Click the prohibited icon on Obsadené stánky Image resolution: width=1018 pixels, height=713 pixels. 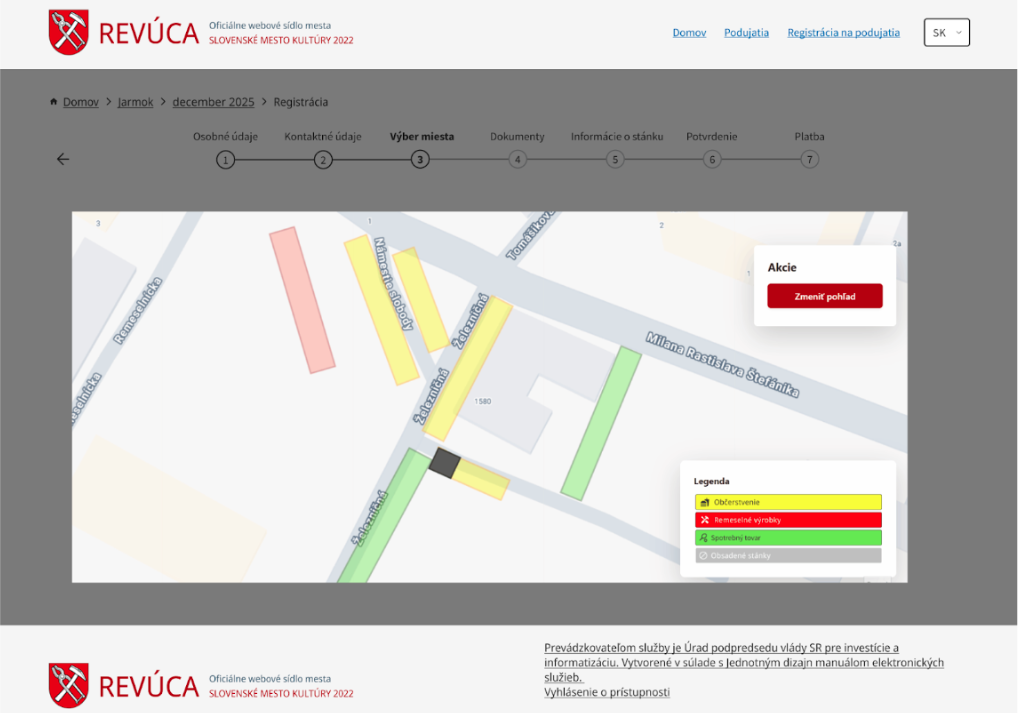click(703, 555)
